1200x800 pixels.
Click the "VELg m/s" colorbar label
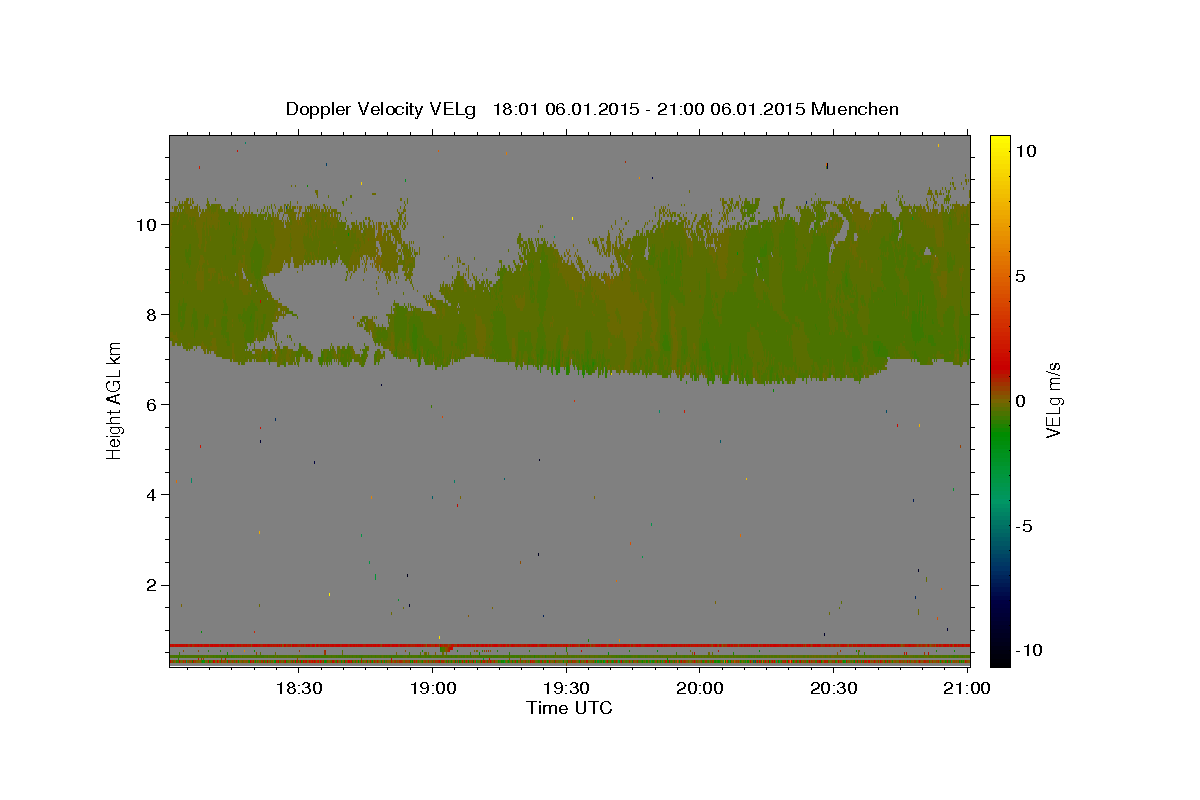pyautogui.click(x=1053, y=400)
